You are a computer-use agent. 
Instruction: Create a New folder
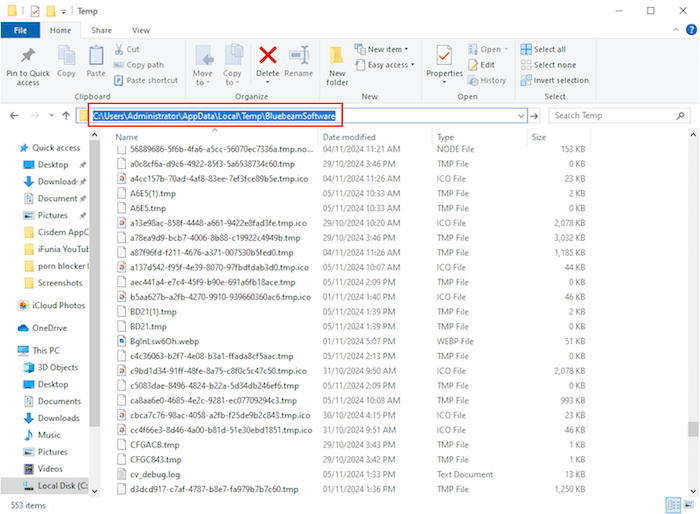pos(337,66)
